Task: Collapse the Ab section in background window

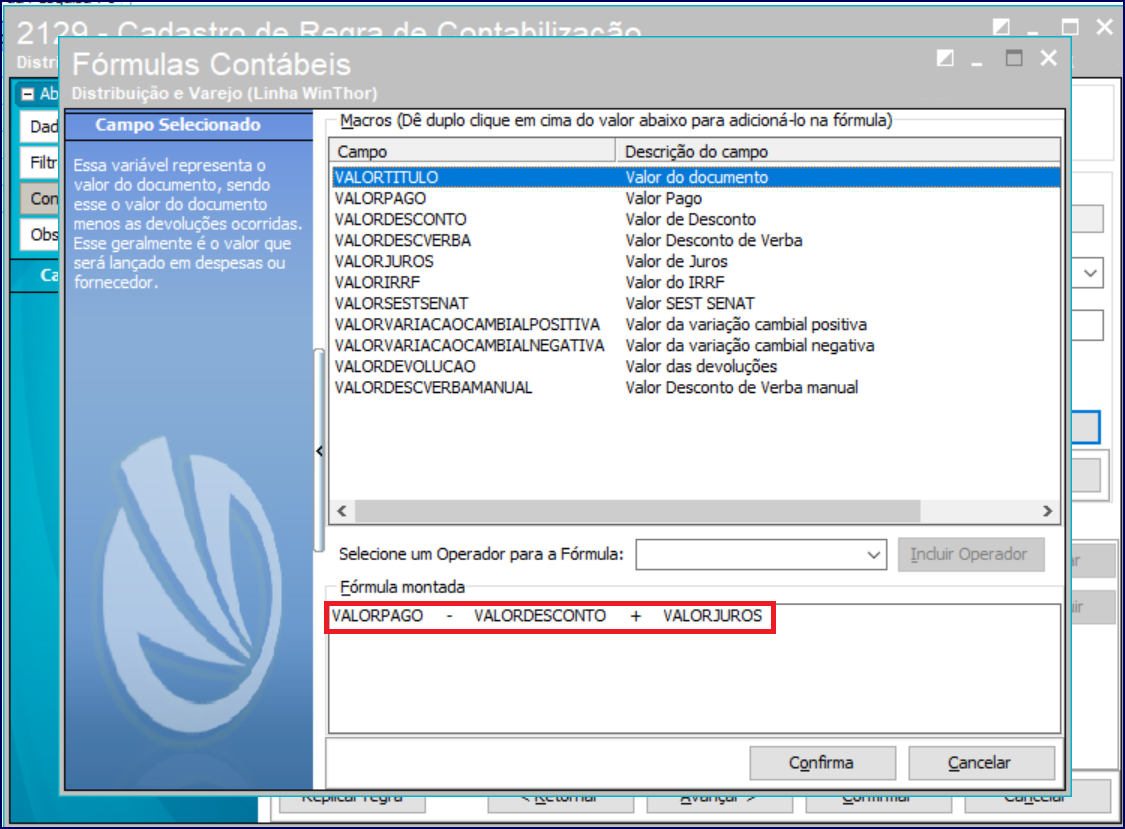Action: coord(28,94)
